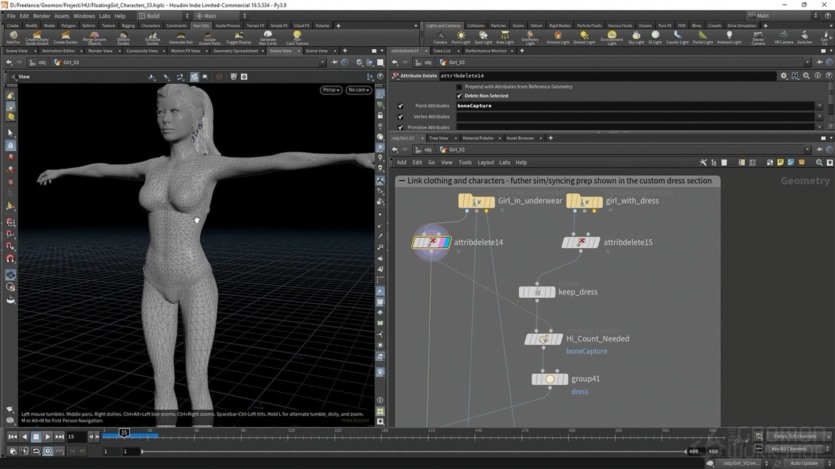Image resolution: width=835 pixels, height=469 pixels.
Task: Click the network editor search icon
Action: 819,162
